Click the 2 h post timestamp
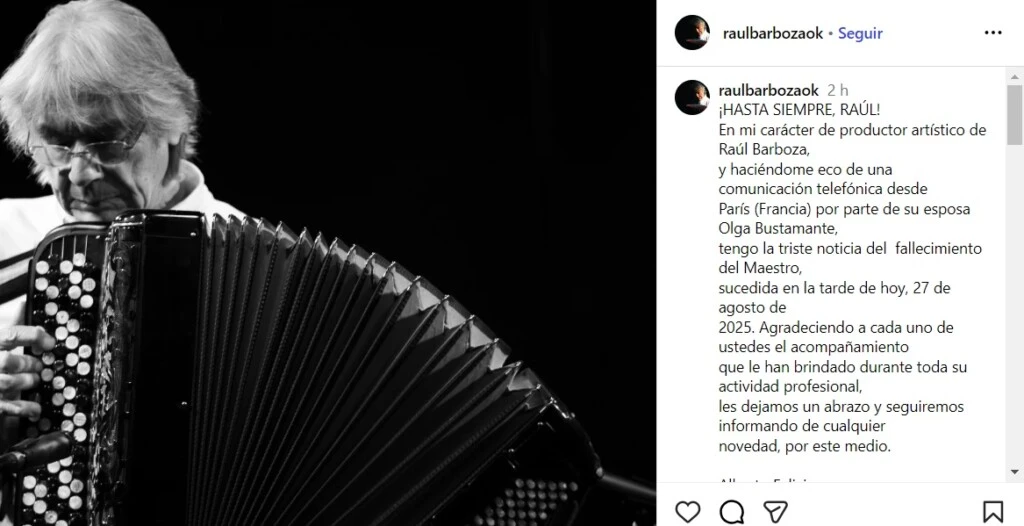 (x=838, y=90)
